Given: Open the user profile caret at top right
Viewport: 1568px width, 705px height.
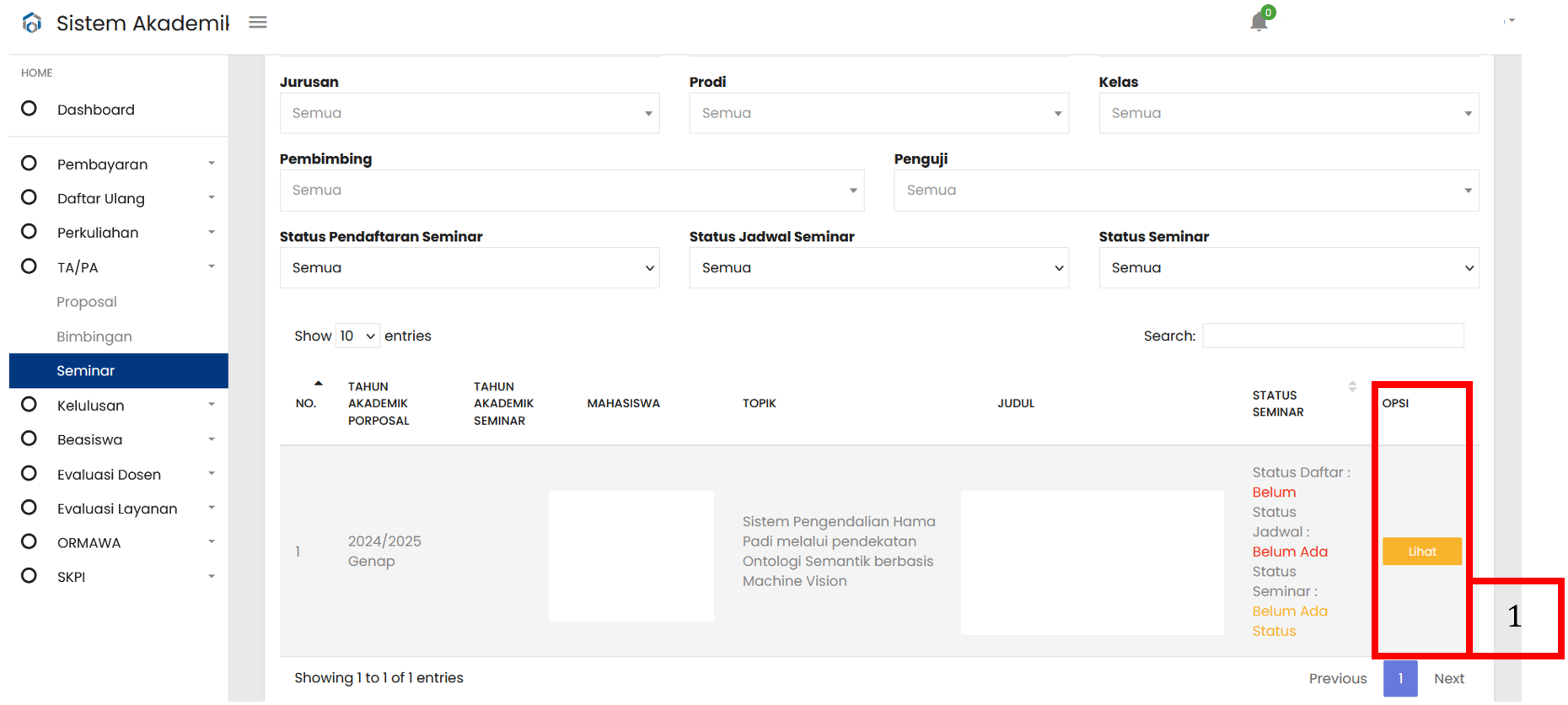Looking at the screenshot, I should coord(1512,20).
